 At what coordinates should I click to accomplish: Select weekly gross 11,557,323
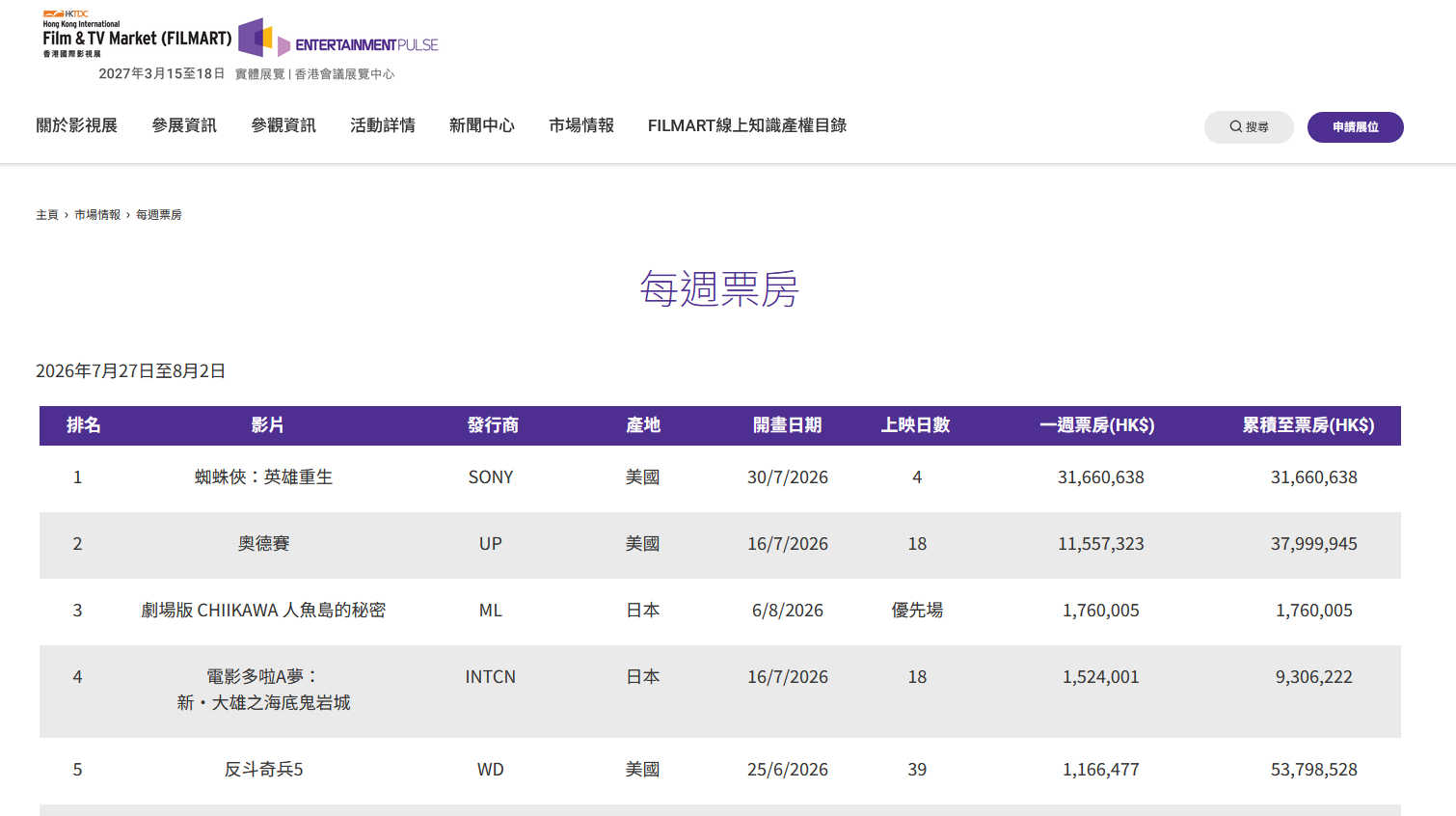coord(1101,544)
